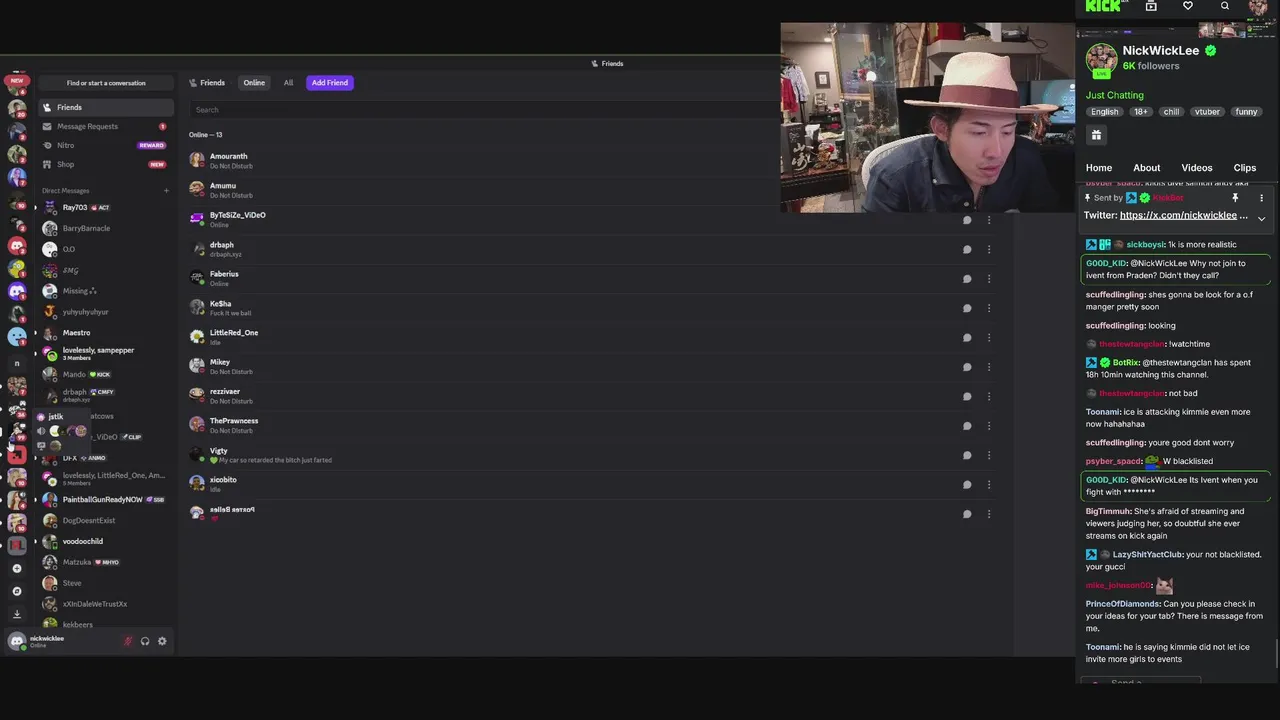Click the chill tag chip
The width and height of the screenshot is (1280, 720).
pos(1171,112)
